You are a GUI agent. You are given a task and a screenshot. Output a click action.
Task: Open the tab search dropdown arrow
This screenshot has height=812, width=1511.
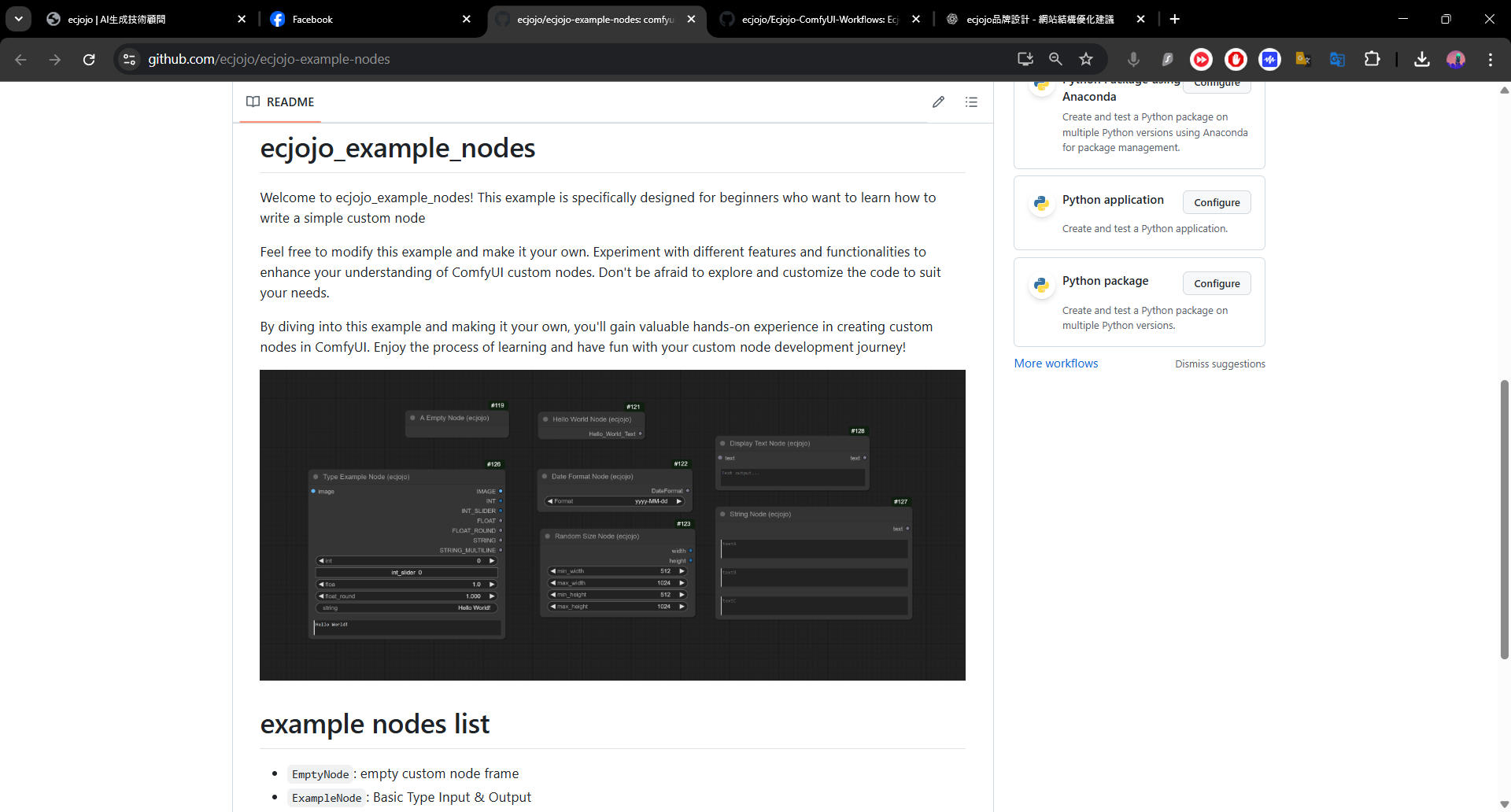pyautogui.click(x=18, y=19)
